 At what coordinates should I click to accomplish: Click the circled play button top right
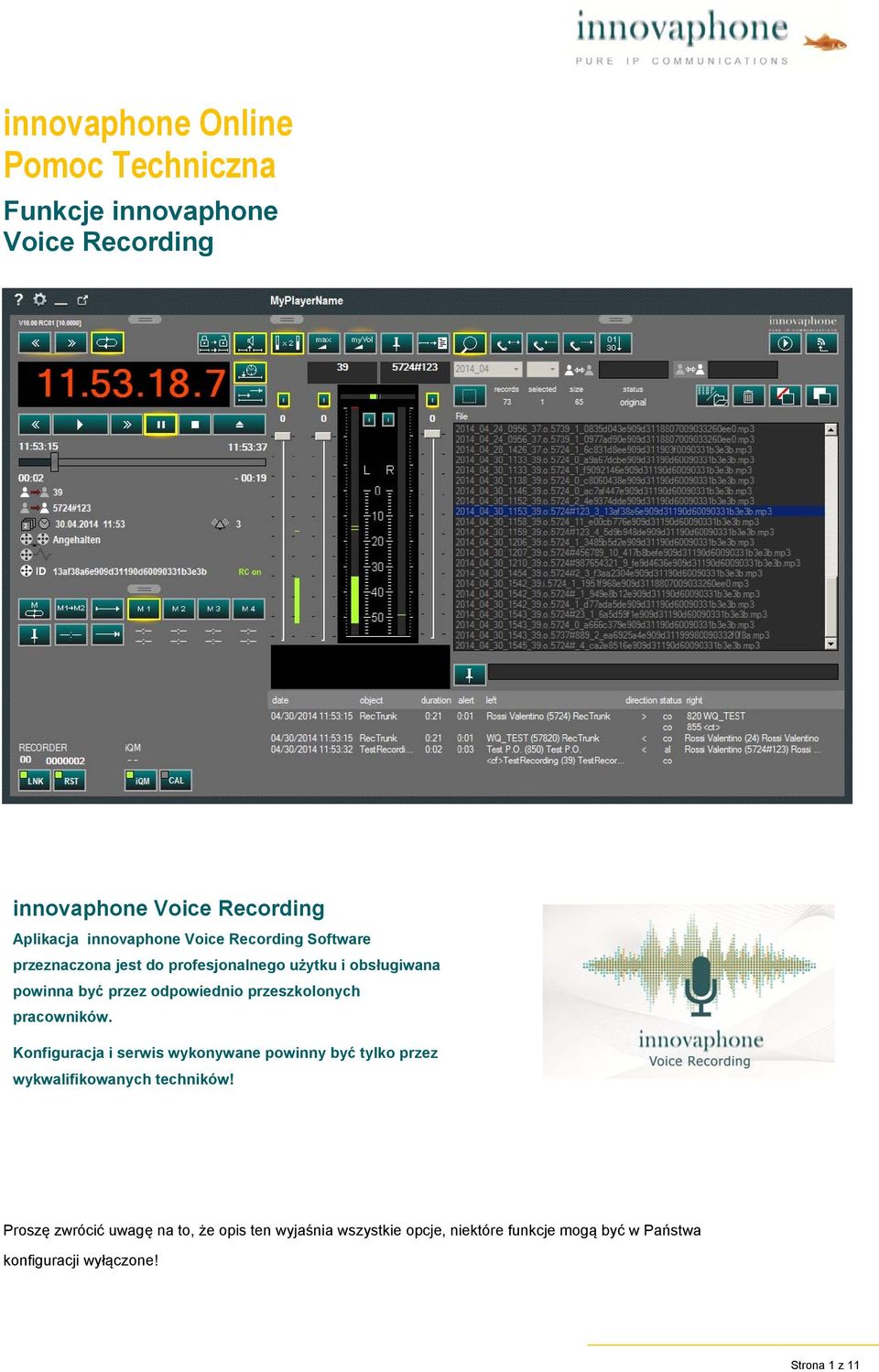coord(785,343)
